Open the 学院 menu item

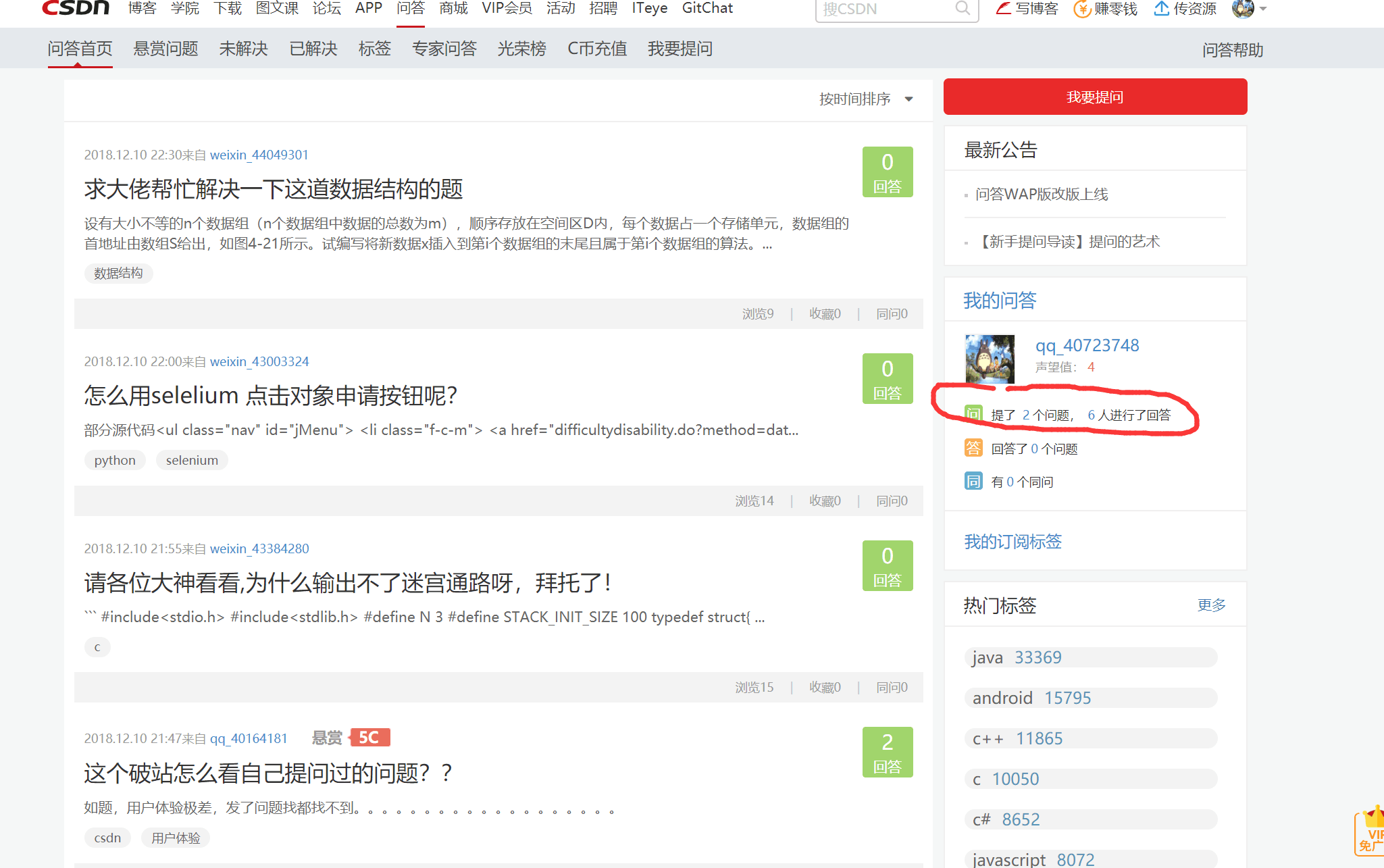tap(184, 8)
